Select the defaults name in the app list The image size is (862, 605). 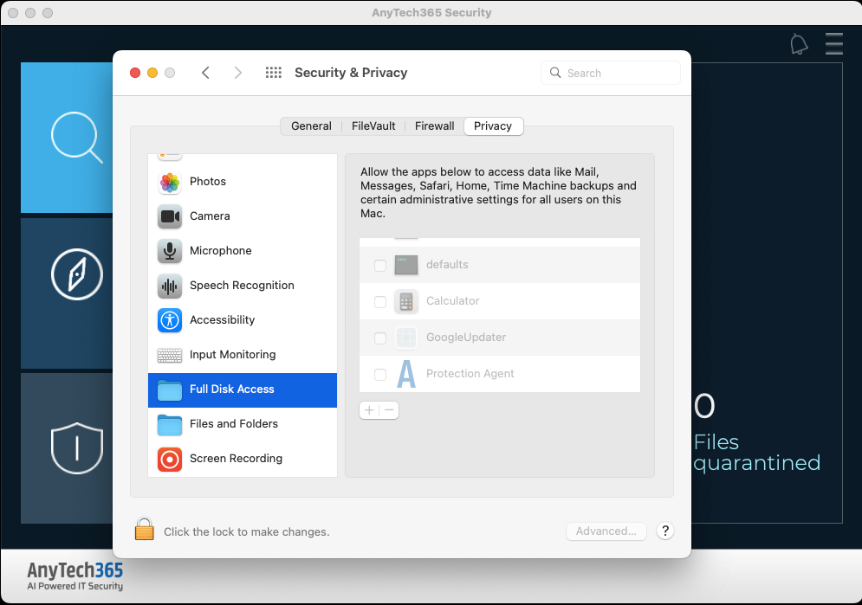447,264
